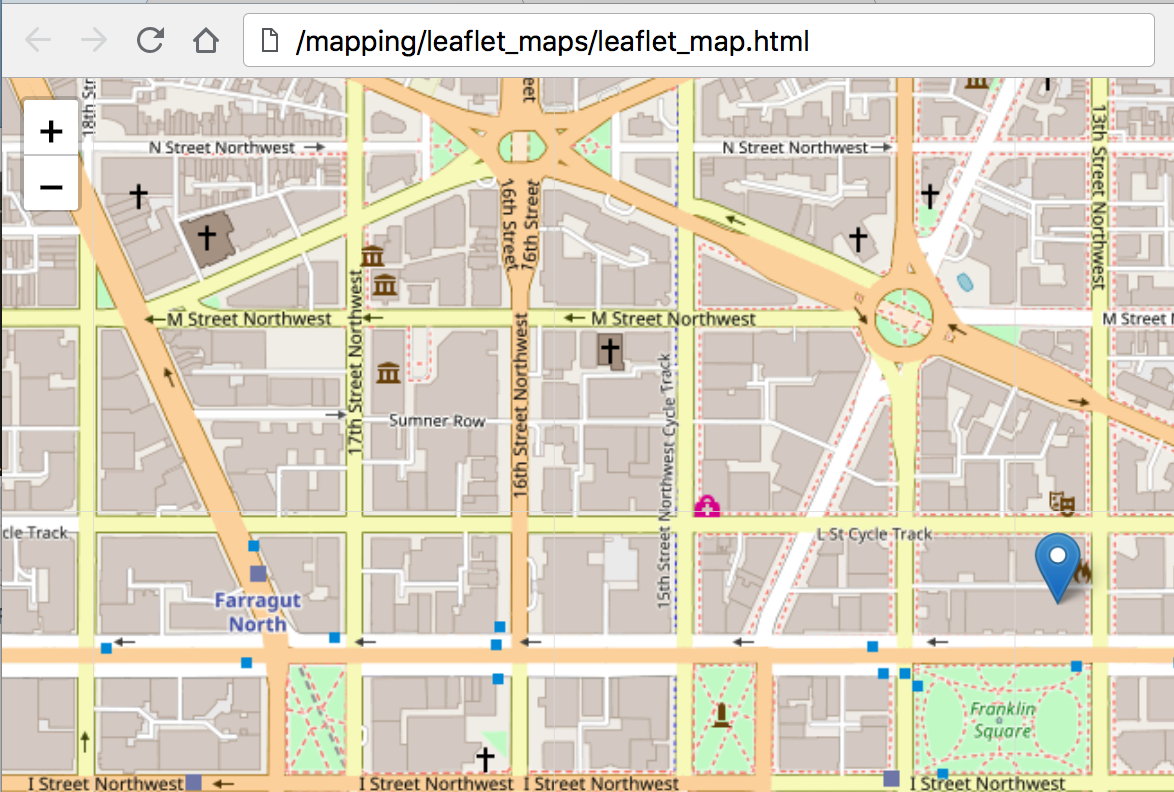
Task: Click the zoom in plus button
Action: click(51, 130)
